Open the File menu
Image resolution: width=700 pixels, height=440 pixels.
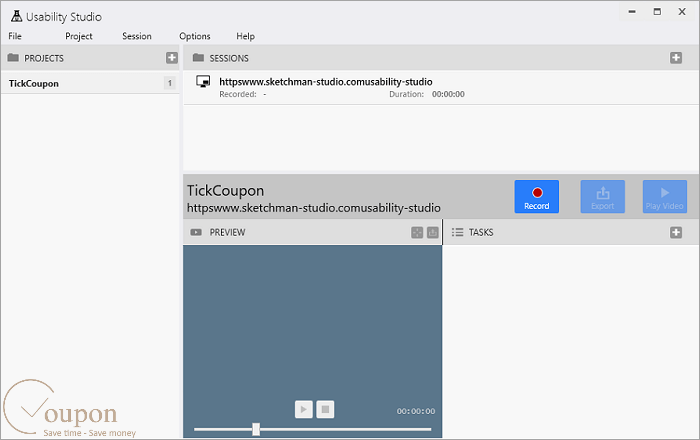pos(15,36)
